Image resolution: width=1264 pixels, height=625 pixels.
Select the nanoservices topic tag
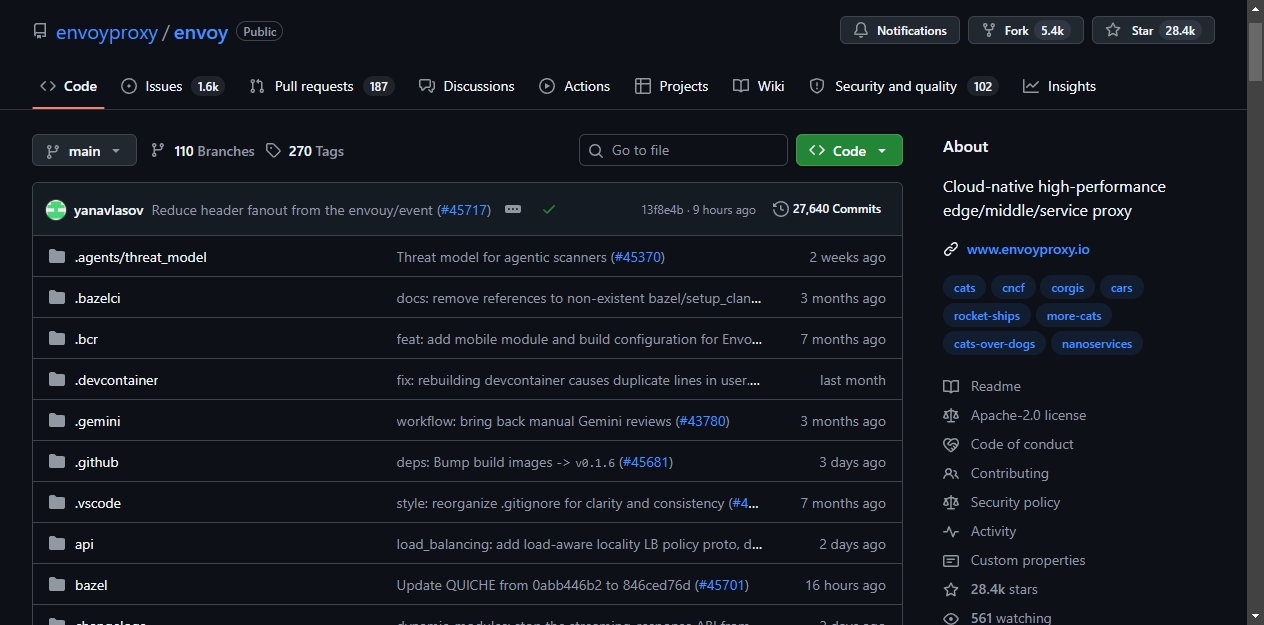(x=1097, y=344)
